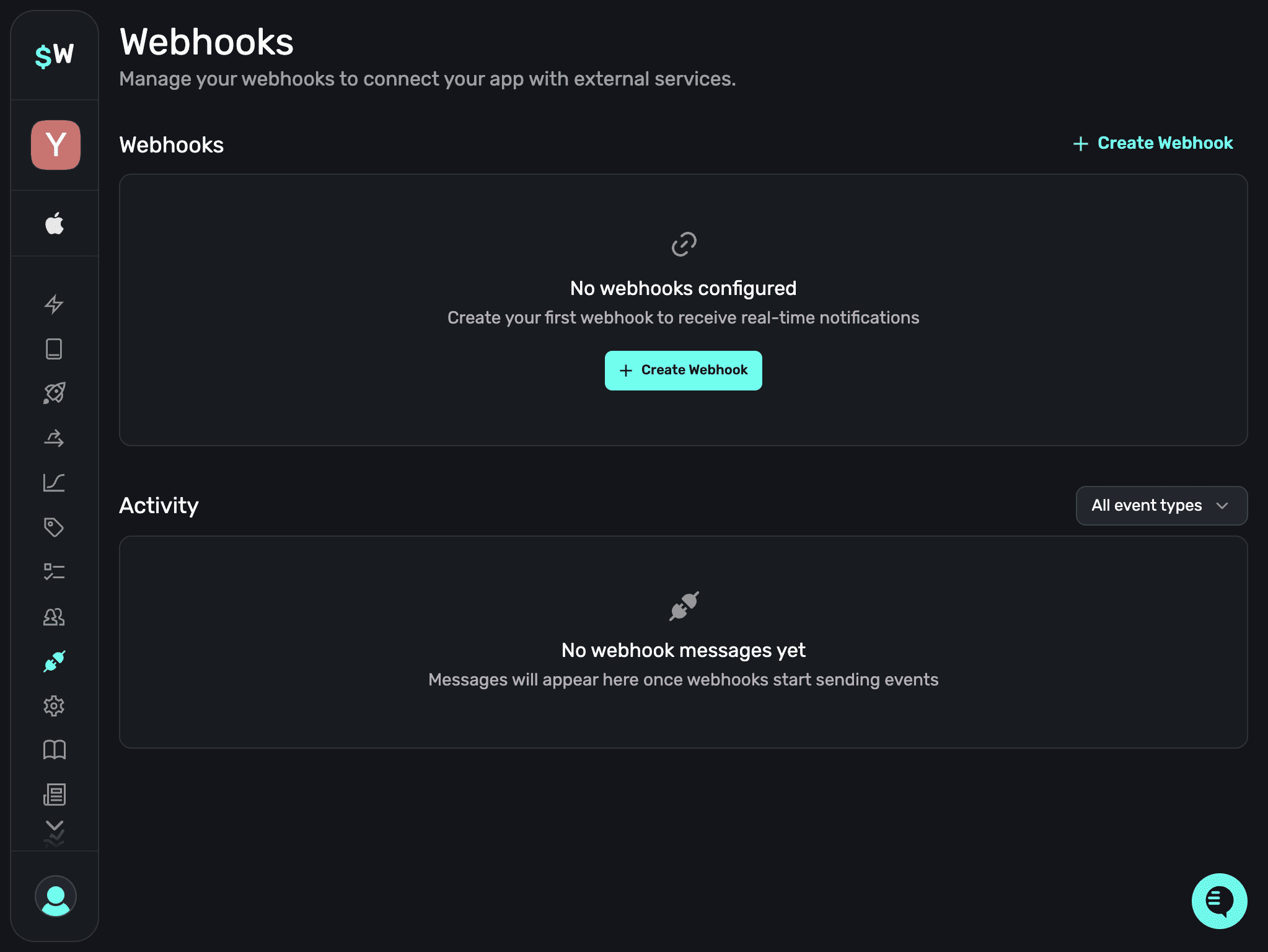This screenshot has height=952, width=1268.
Task: Select the team members icon in the sidebar
Action: tap(55, 617)
